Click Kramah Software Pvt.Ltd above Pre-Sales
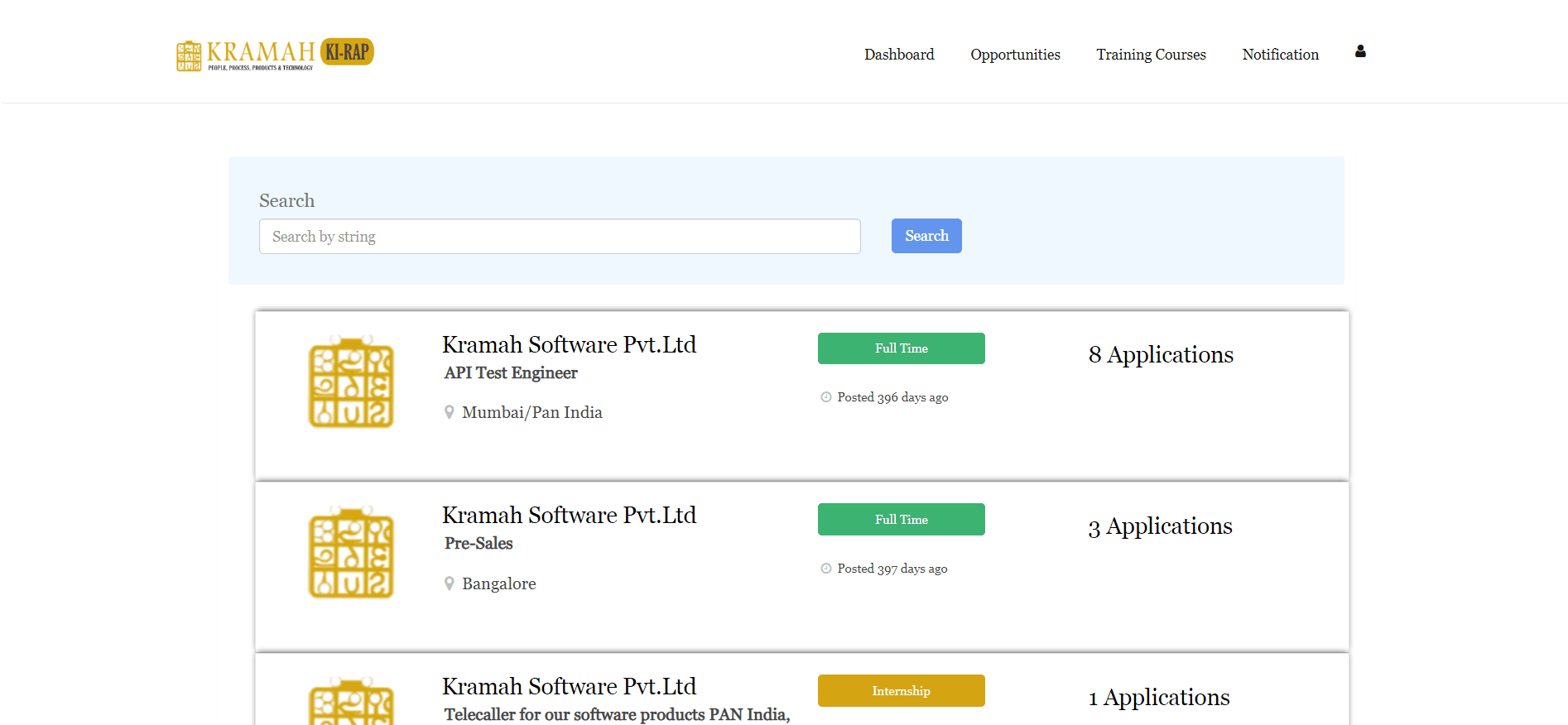The image size is (1568, 725). [x=569, y=515]
